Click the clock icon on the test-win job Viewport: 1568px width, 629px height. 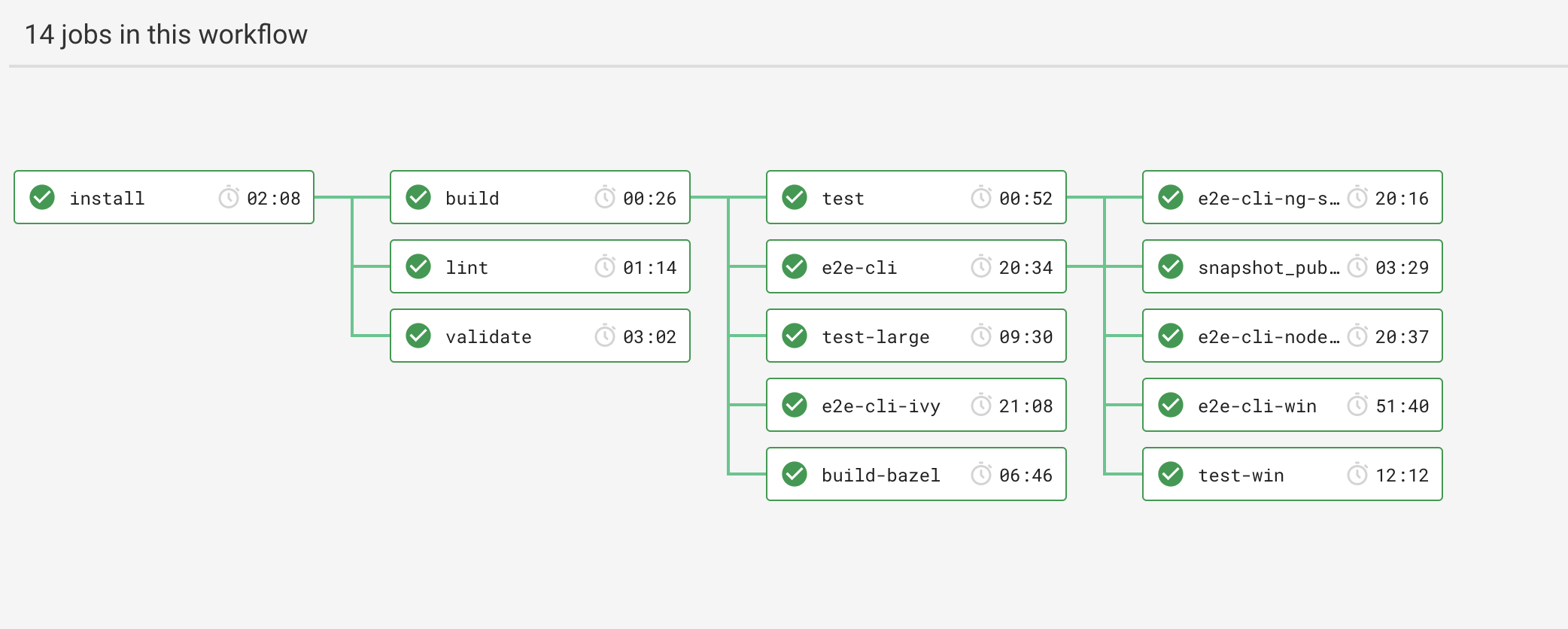tap(1357, 474)
